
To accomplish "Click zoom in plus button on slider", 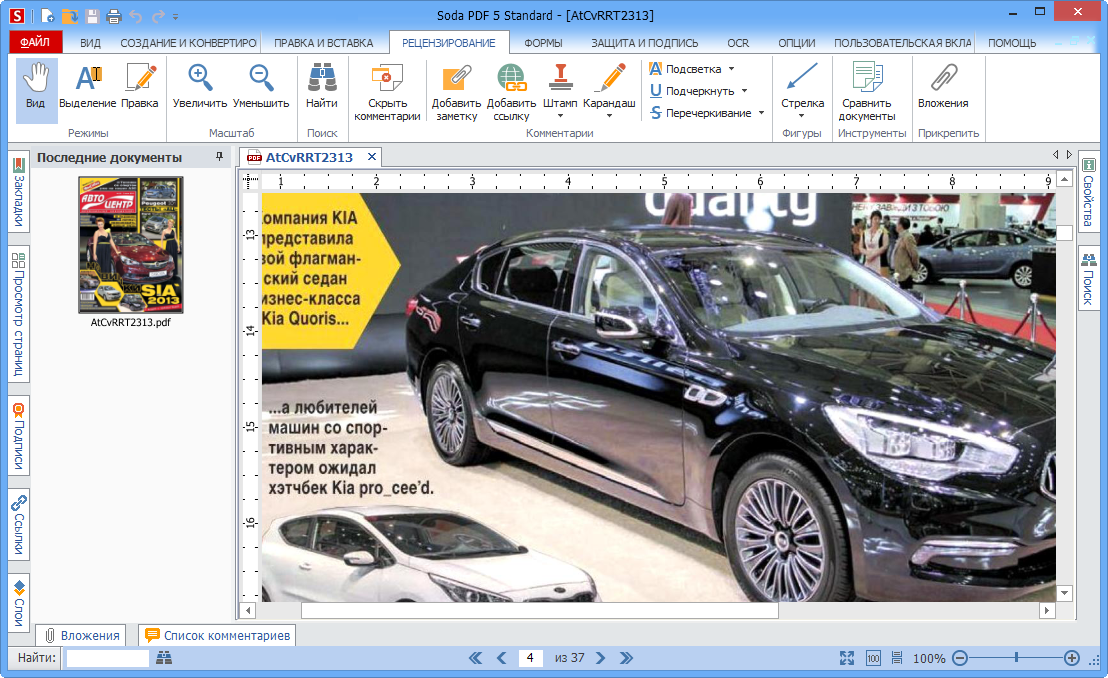I will coord(1071,658).
